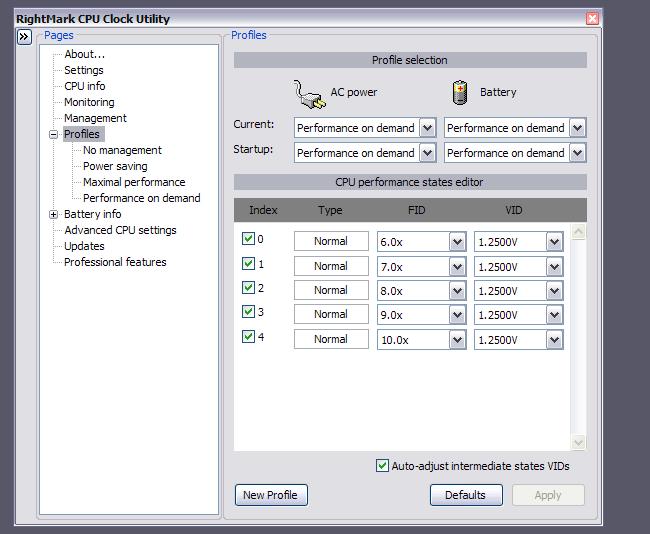Open the Updates page
This screenshot has height=534, width=650.
point(84,246)
